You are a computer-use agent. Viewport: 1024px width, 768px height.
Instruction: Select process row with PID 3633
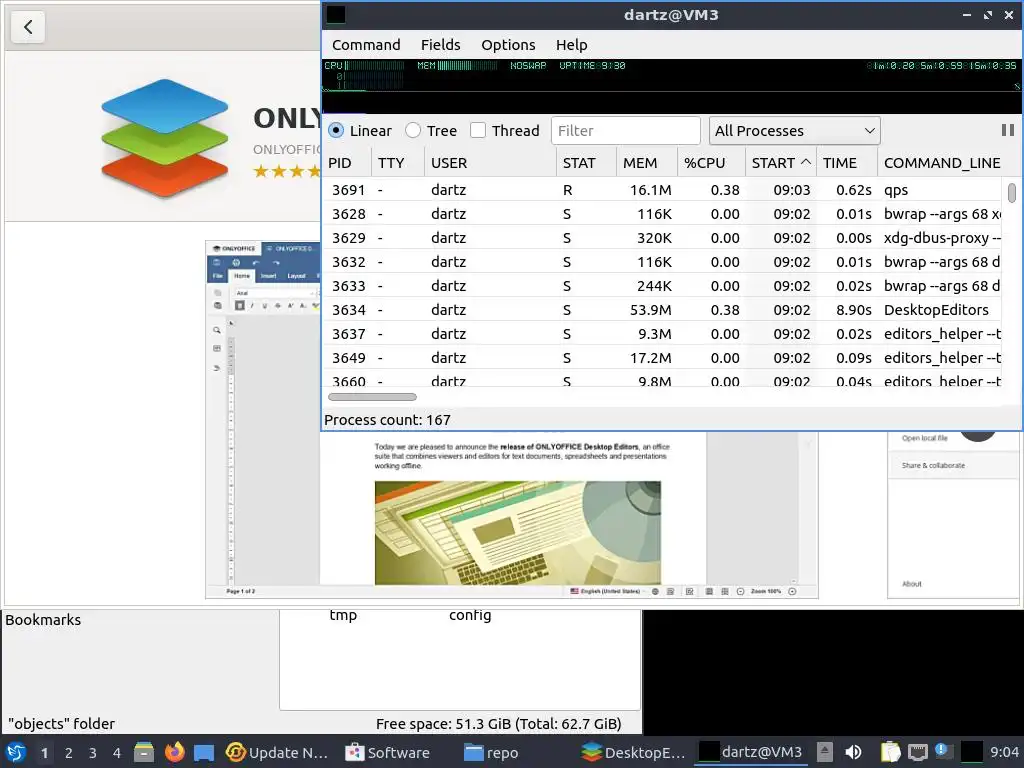tap(662, 286)
